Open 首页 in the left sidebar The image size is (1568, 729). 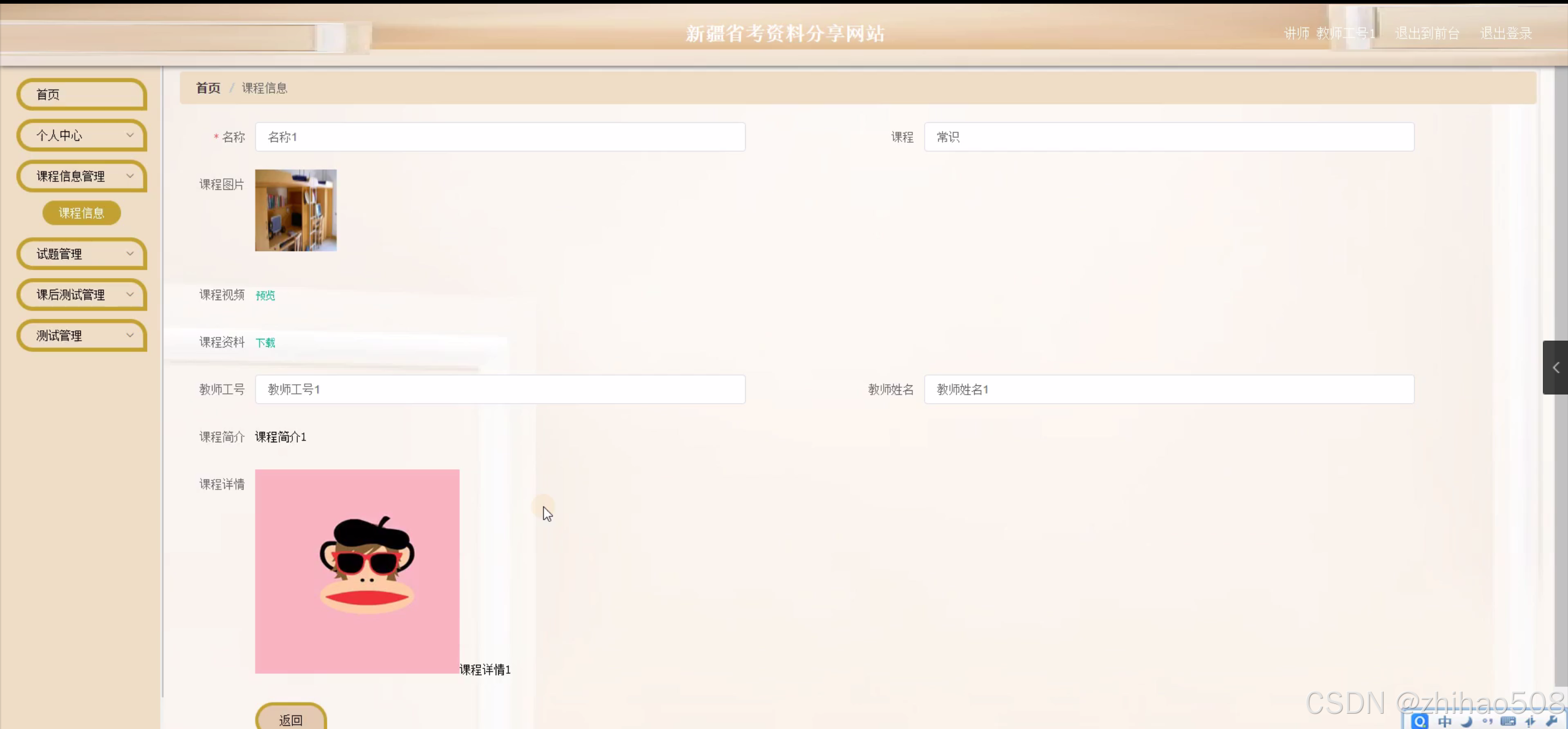click(x=81, y=94)
